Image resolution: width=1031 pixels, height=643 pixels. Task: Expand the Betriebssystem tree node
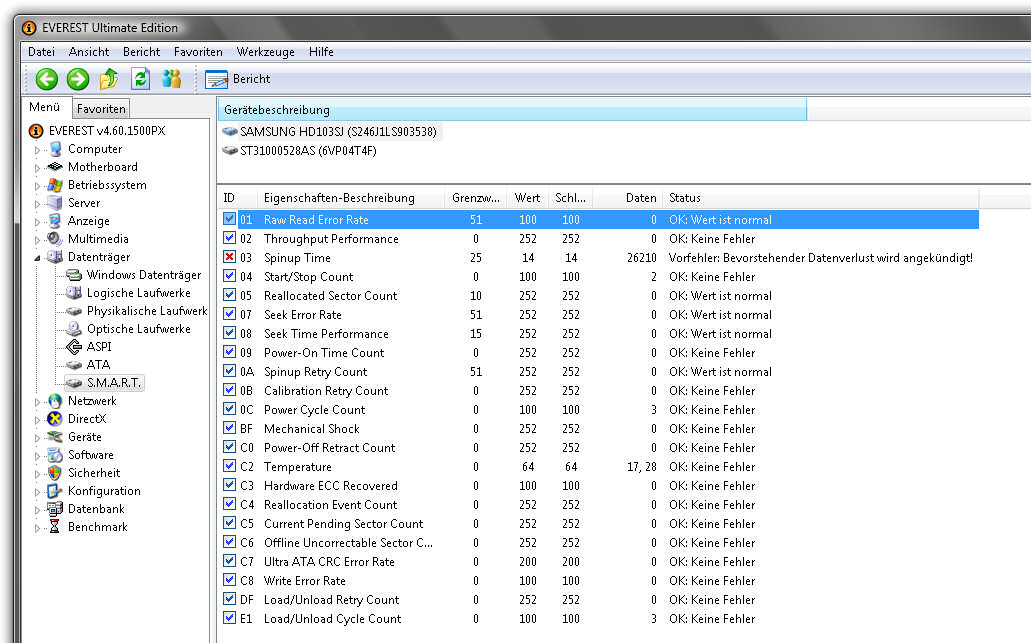(x=37, y=186)
